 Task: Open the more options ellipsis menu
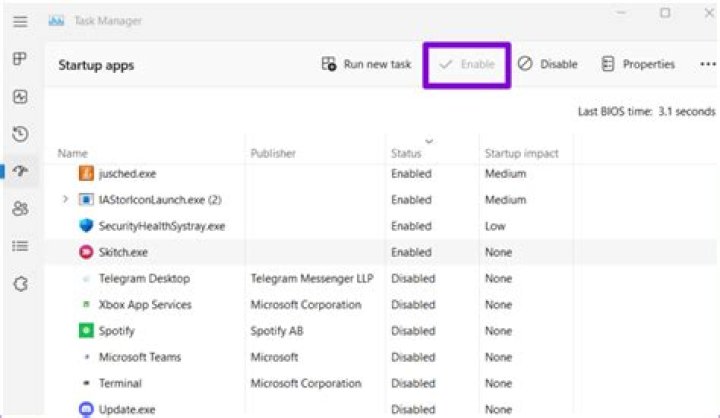[708, 64]
